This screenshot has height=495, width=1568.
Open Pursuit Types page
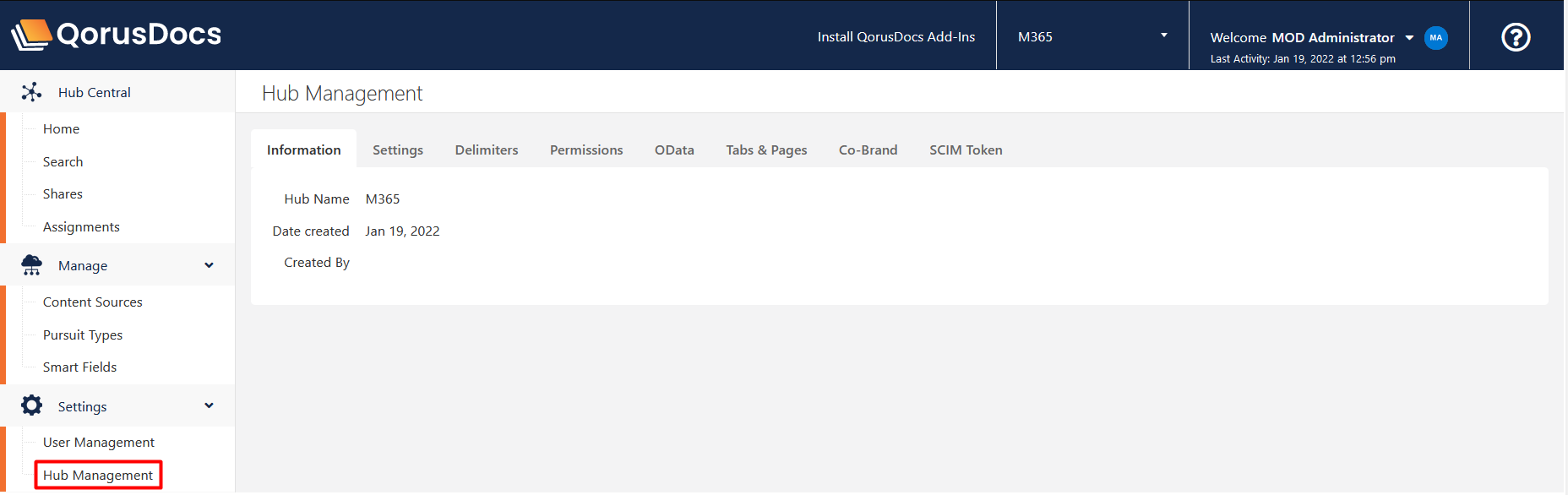[x=83, y=335]
